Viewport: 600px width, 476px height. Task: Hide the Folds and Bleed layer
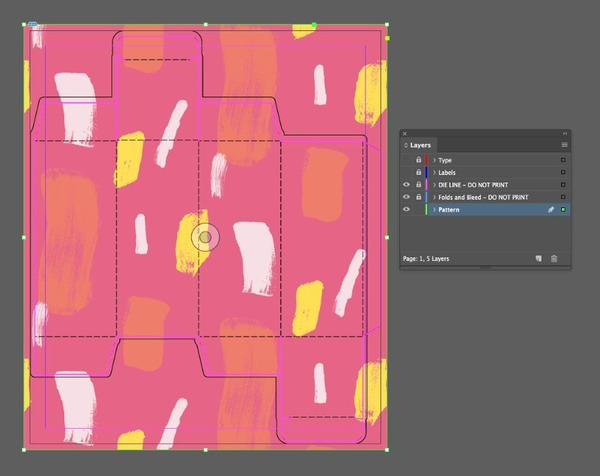(406, 197)
